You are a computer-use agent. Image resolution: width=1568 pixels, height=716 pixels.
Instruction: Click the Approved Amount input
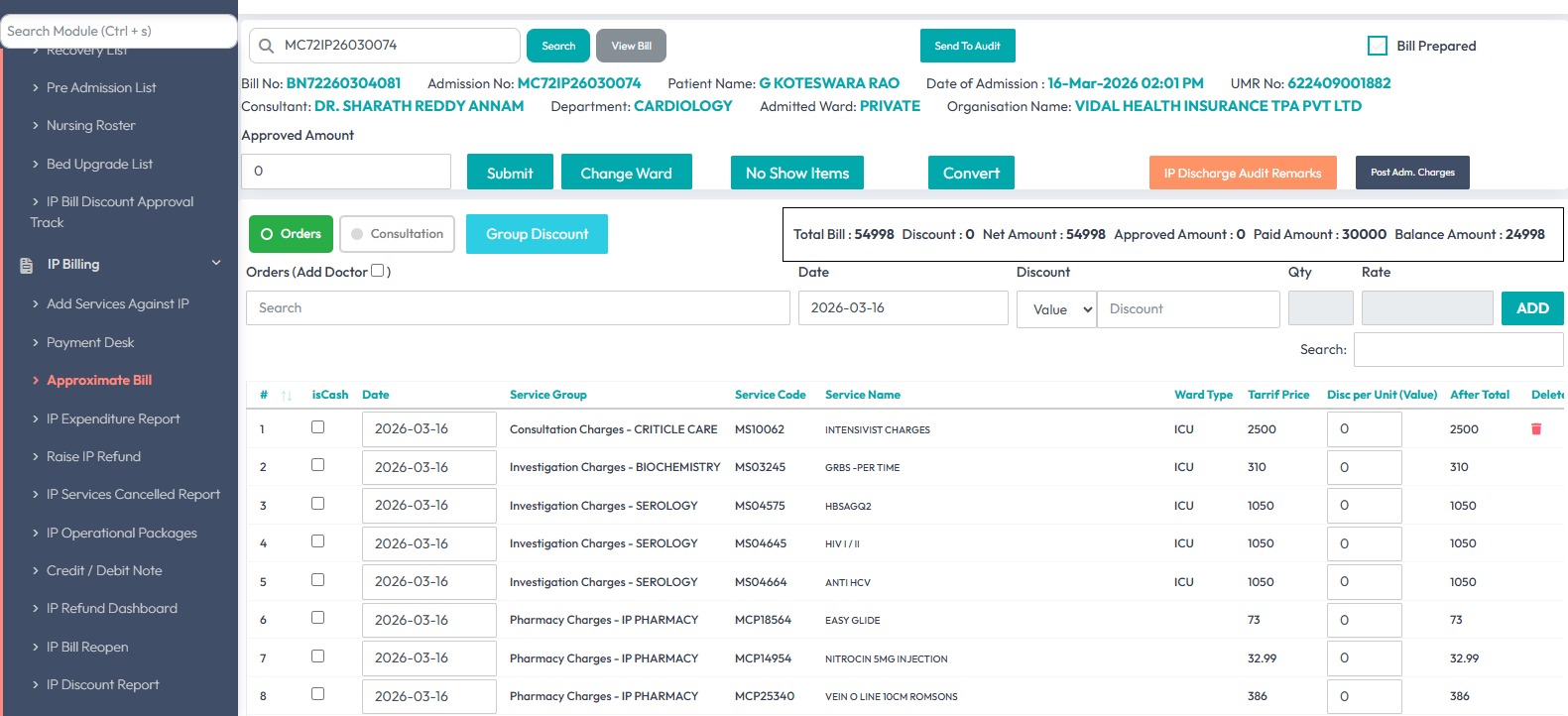coord(346,171)
